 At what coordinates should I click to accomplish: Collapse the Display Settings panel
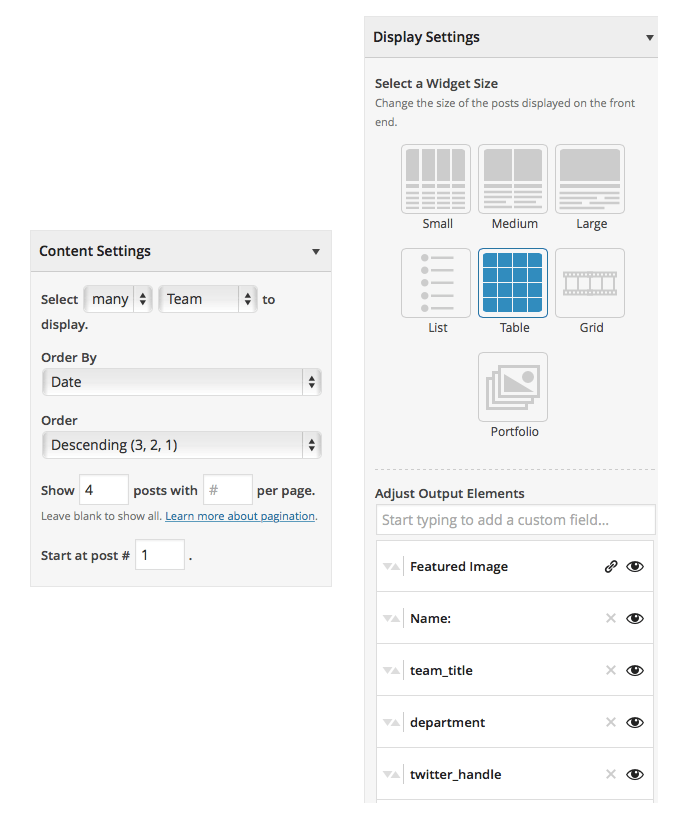[x=649, y=37]
